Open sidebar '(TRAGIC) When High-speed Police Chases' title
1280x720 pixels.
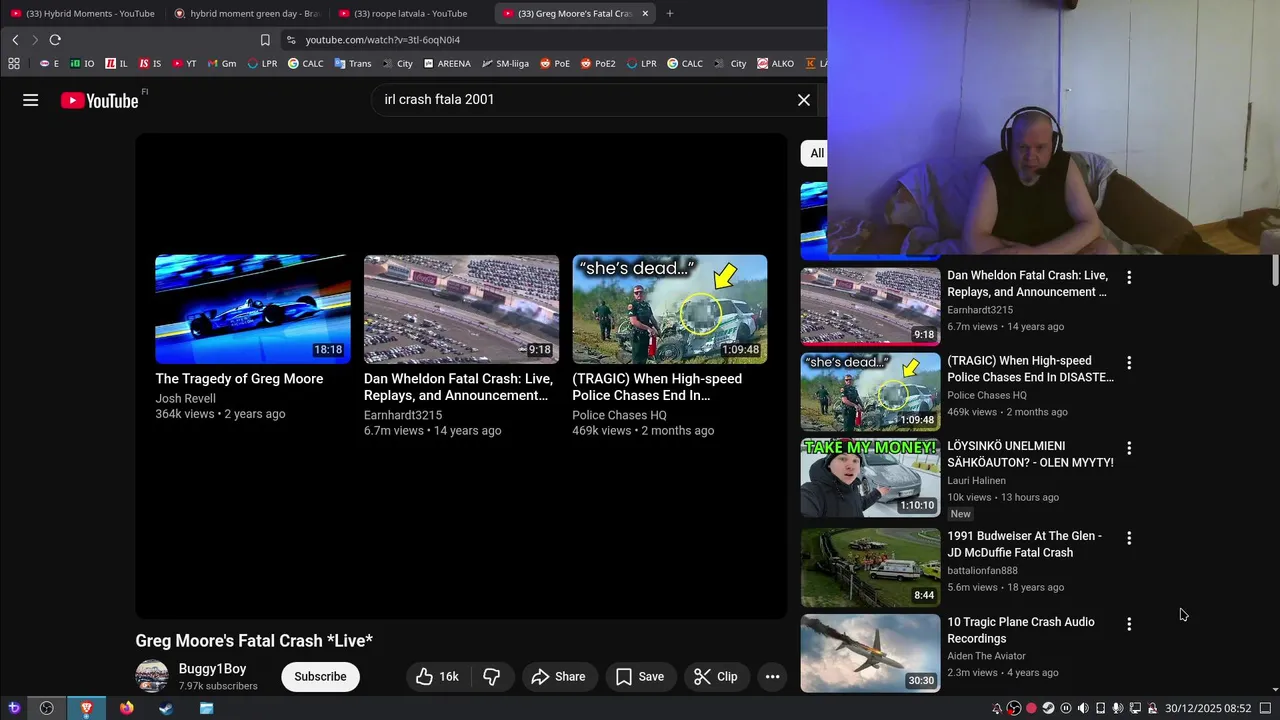pos(1030,369)
